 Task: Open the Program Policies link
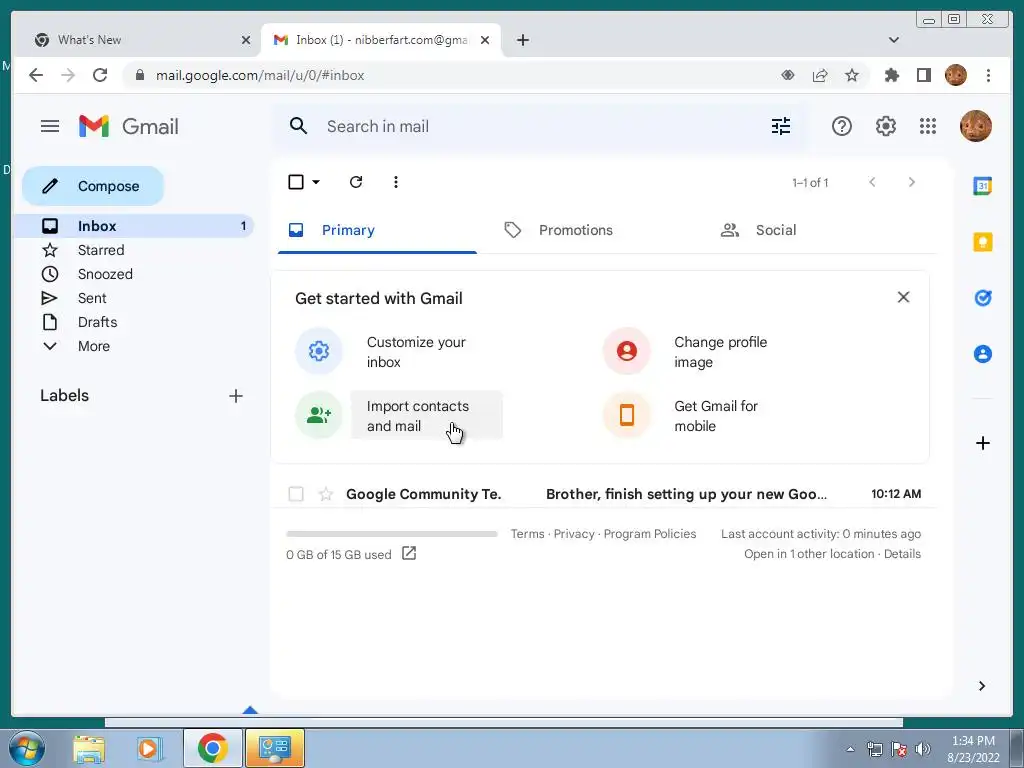650,534
